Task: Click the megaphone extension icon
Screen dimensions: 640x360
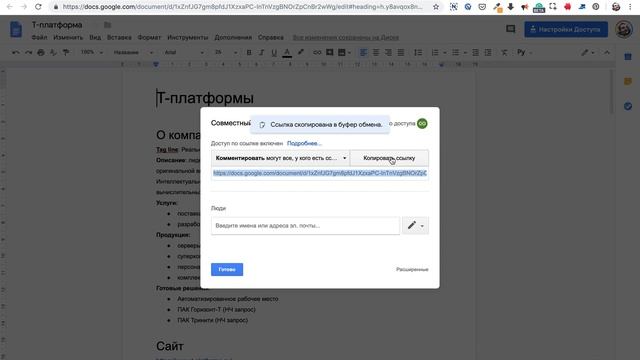Action: [x=524, y=7]
